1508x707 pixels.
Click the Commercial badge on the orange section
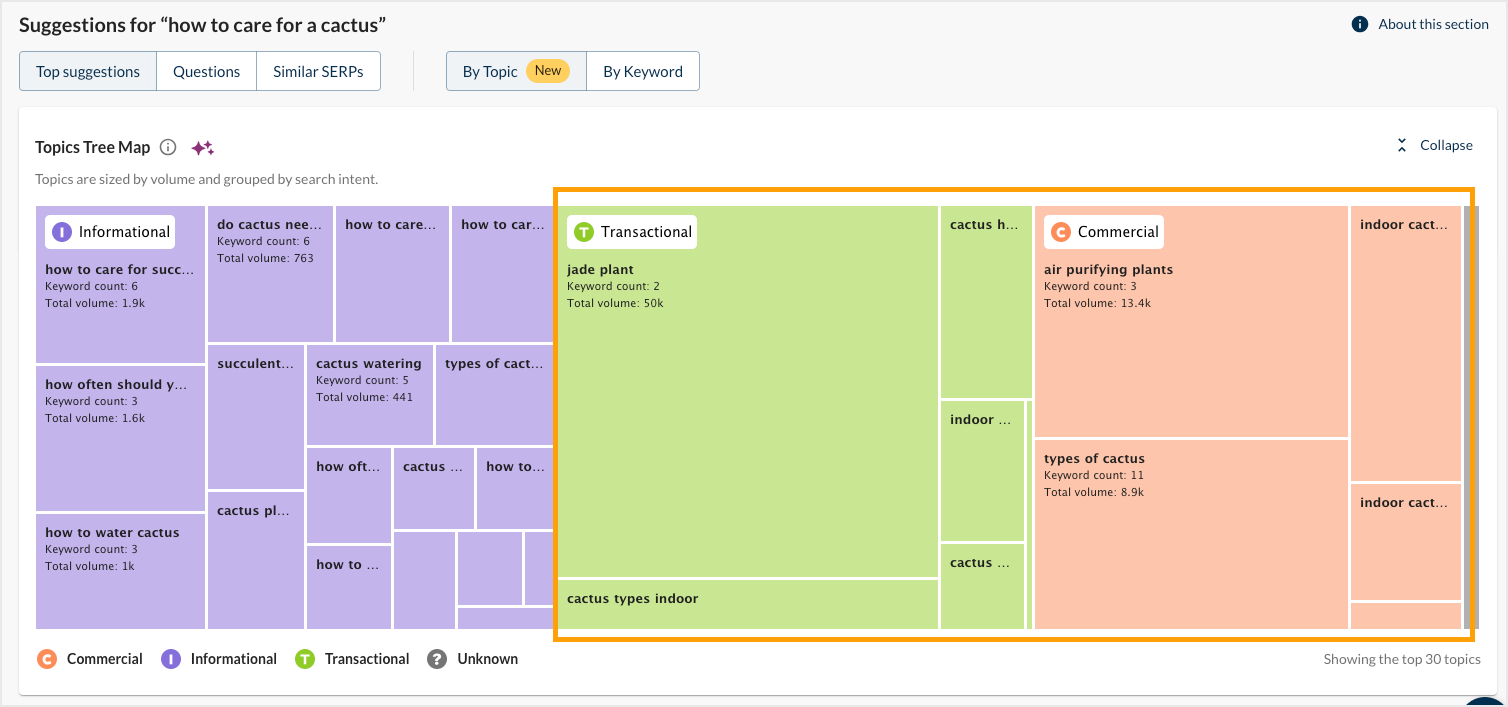point(1103,231)
